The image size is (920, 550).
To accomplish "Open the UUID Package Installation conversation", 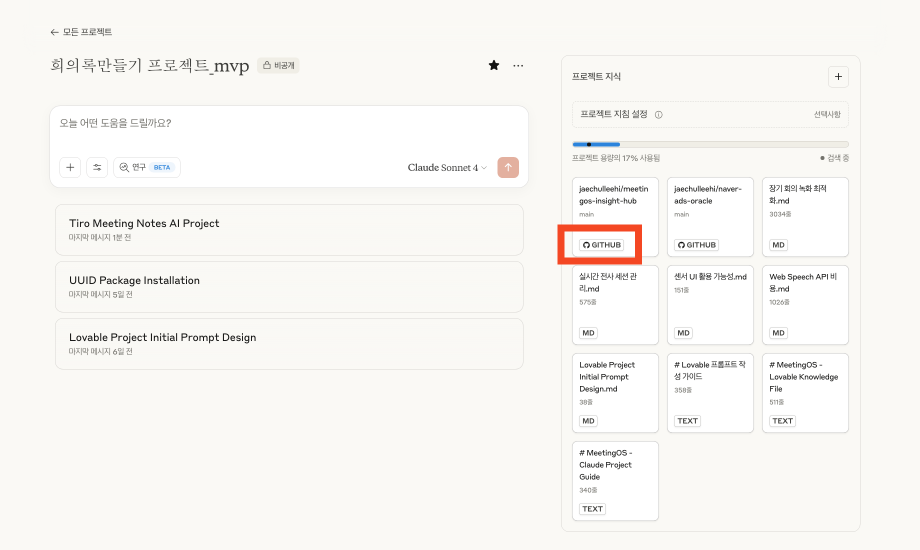I will 289,286.
